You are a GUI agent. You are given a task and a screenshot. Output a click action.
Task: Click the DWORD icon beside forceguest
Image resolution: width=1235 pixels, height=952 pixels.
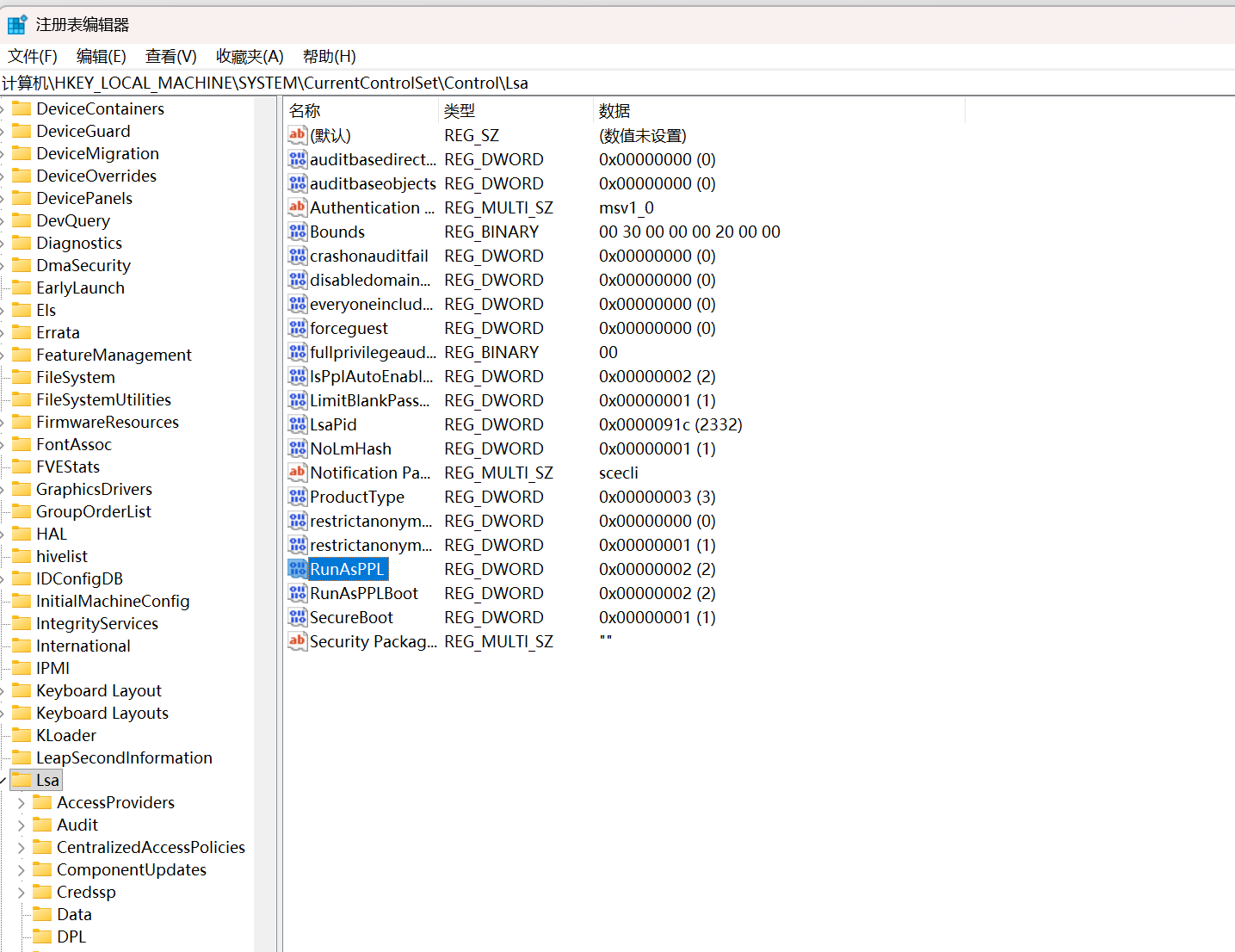pyautogui.click(x=297, y=328)
